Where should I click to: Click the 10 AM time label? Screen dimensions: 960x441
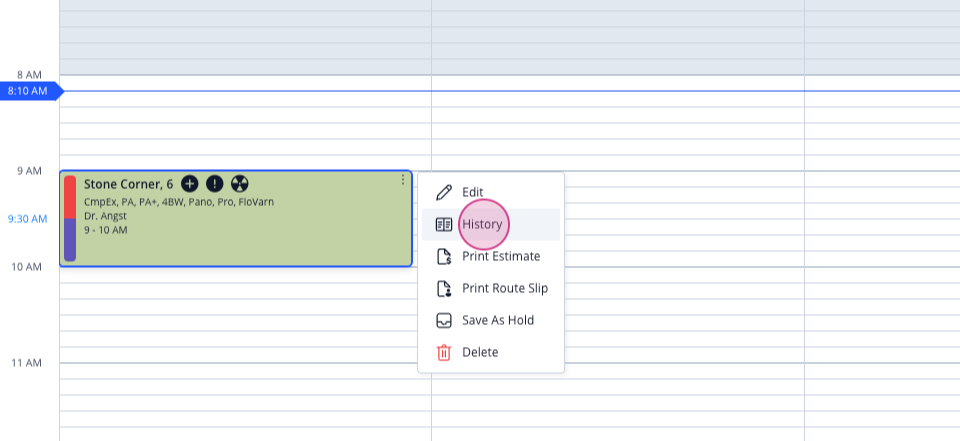(27, 266)
